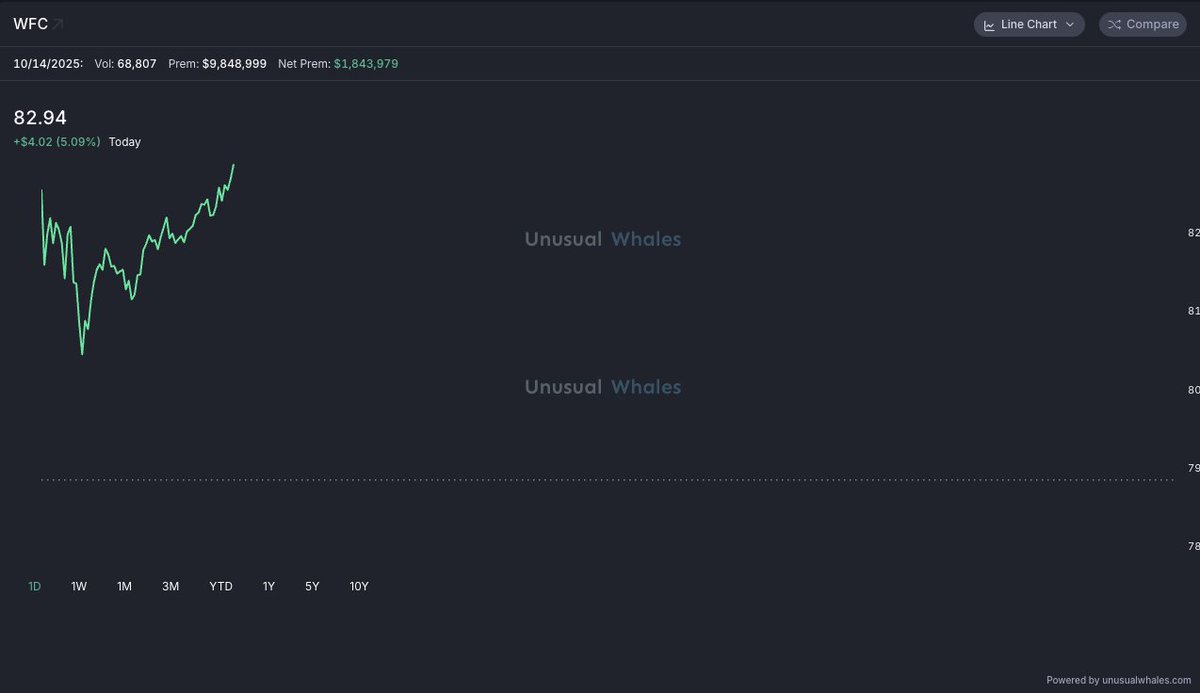Click the Today label beside the change
The height and width of the screenshot is (693, 1200).
(125, 142)
